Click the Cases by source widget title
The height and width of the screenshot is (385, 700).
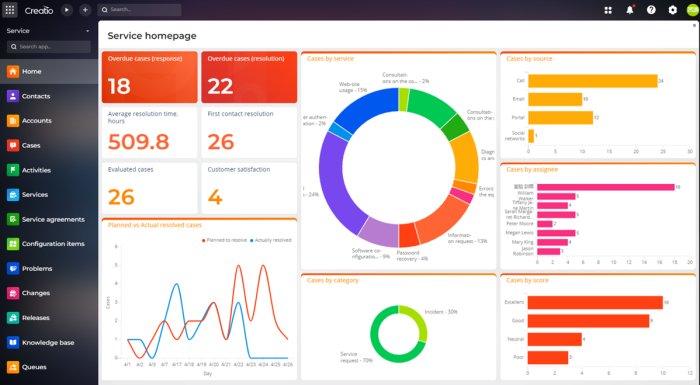[x=529, y=59]
